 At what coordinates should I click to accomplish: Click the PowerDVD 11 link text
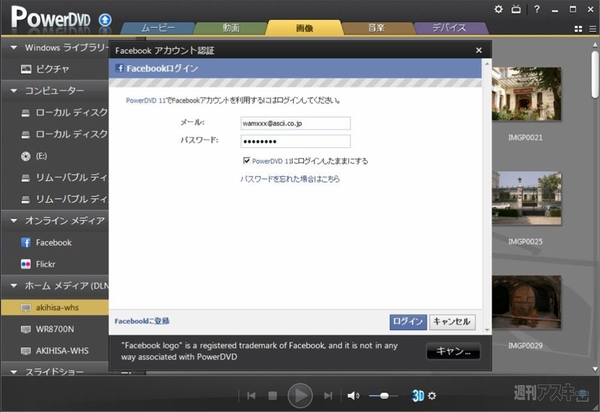click(x=146, y=101)
